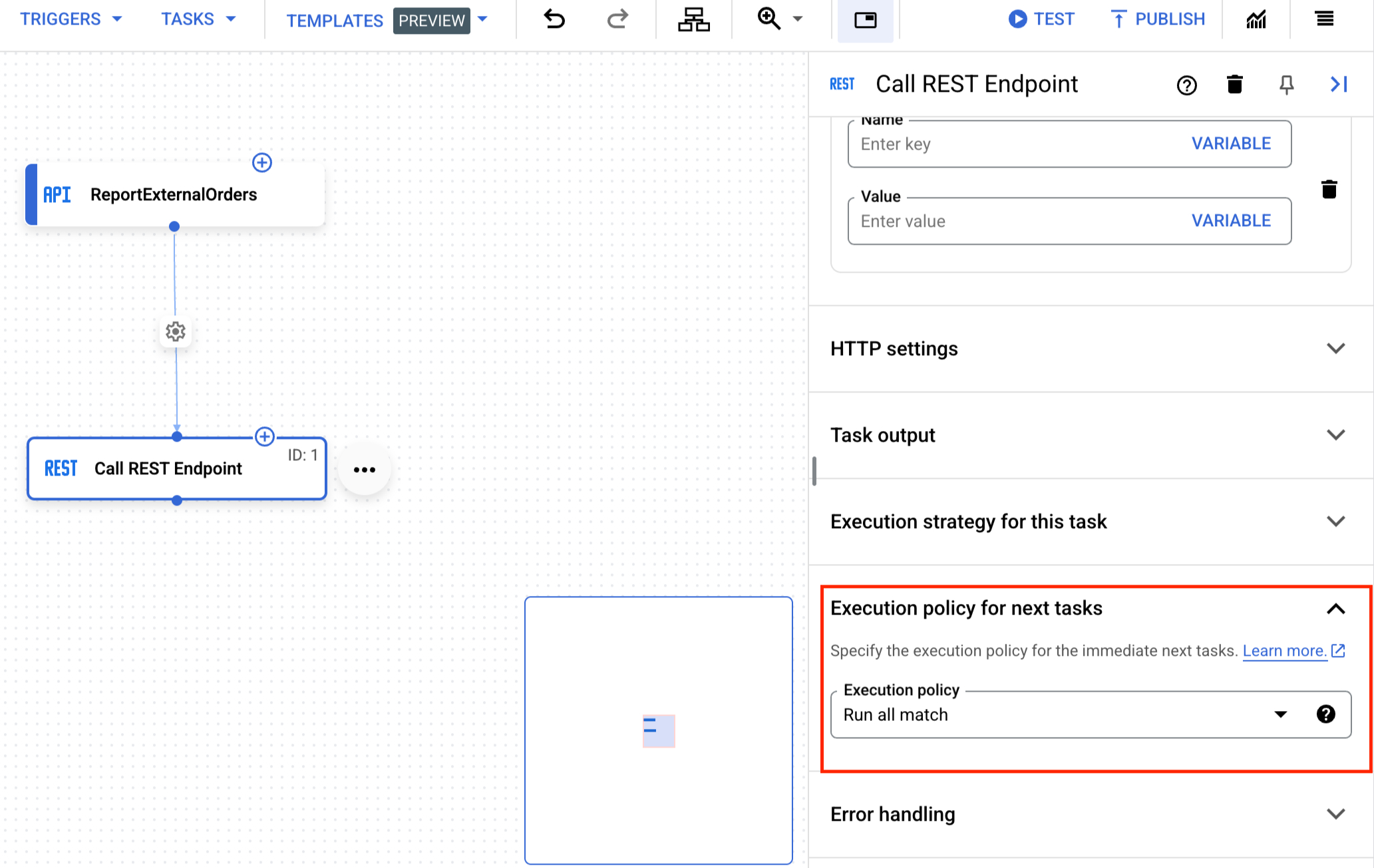
Task: Undo the last change
Action: pos(554,19)
